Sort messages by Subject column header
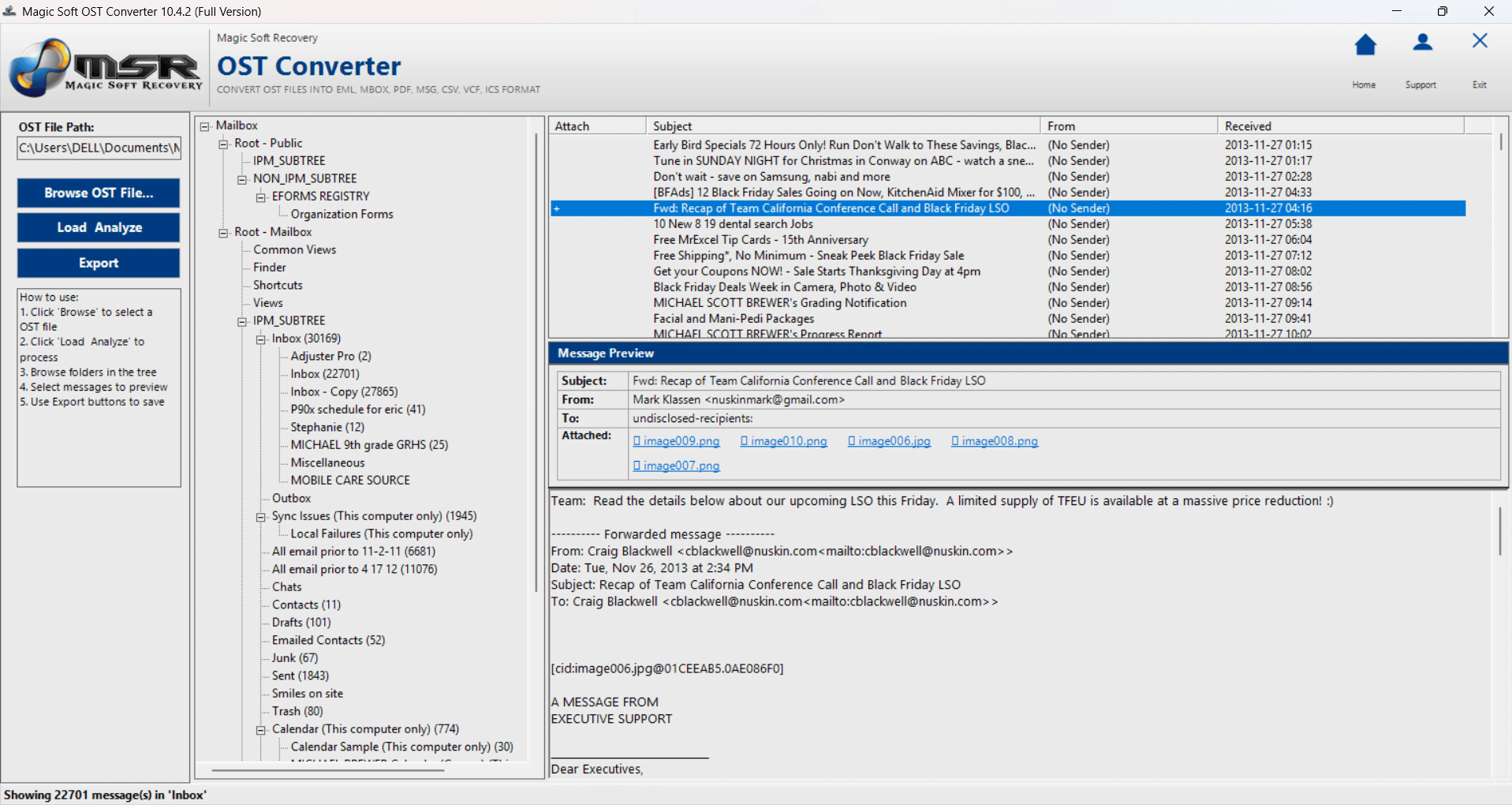This screenshot has width=1512, height=805. coord(843,126)
